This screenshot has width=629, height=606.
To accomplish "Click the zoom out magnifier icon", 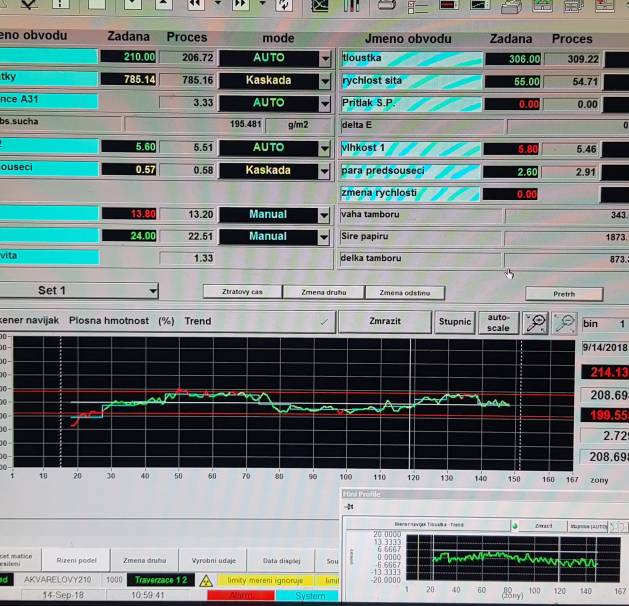I will click(x=565, y=323).
